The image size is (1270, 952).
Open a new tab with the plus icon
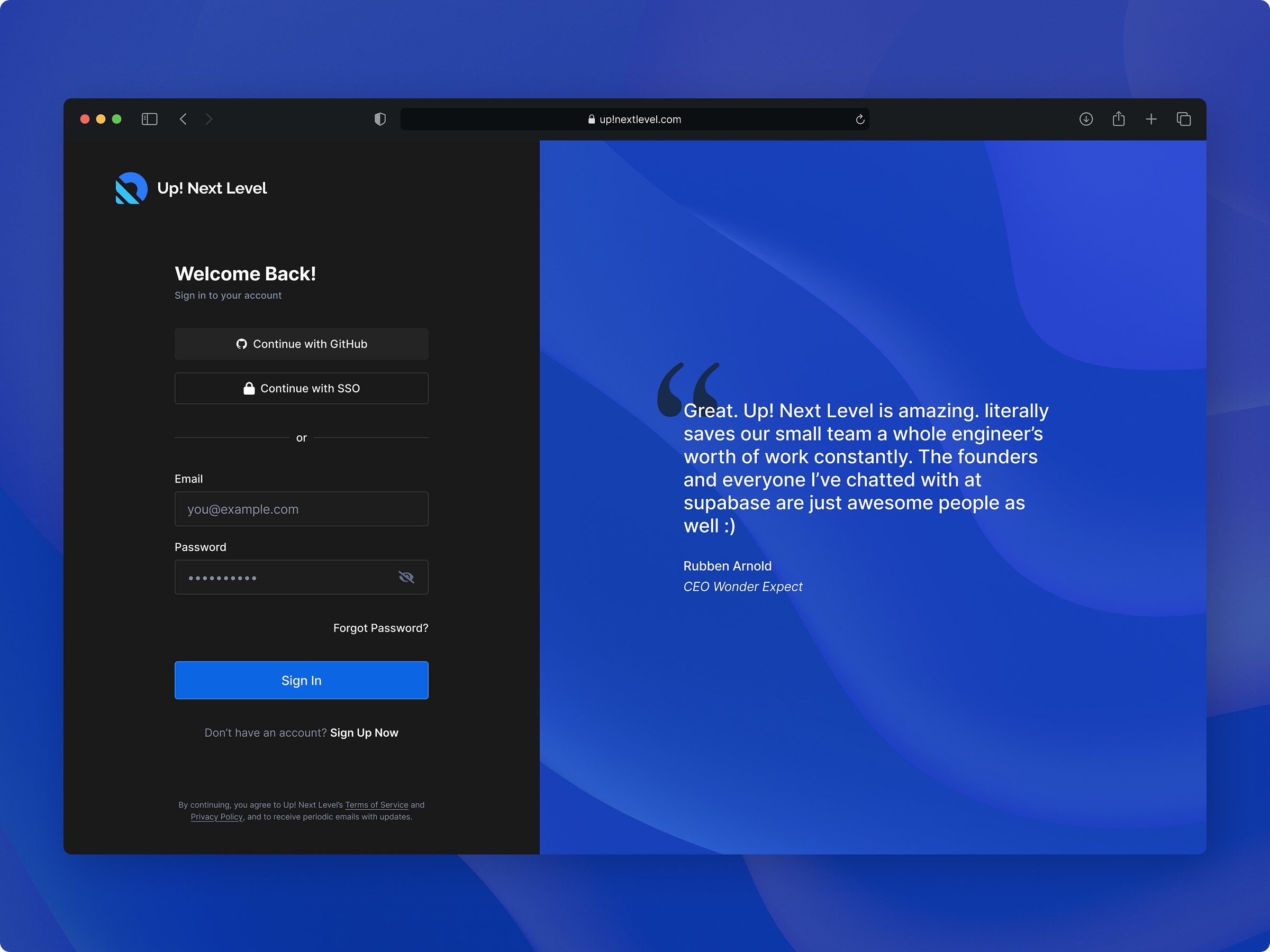pos(1151,119)
